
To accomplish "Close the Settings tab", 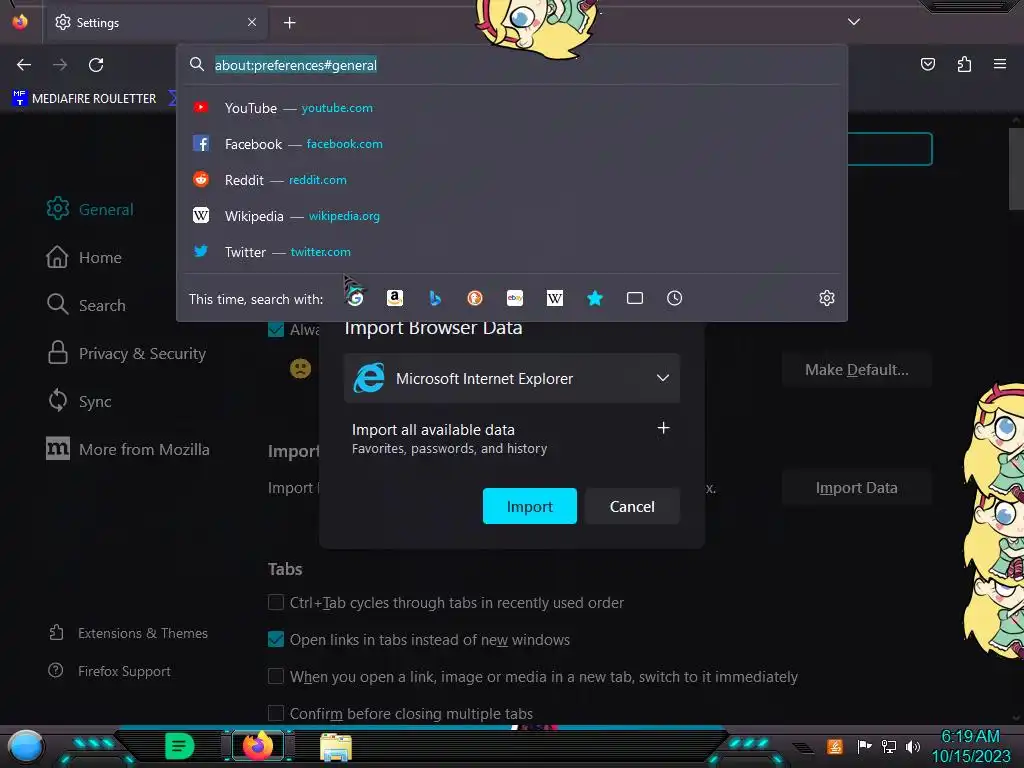I will pyautogui.click(x=252, y=22).
